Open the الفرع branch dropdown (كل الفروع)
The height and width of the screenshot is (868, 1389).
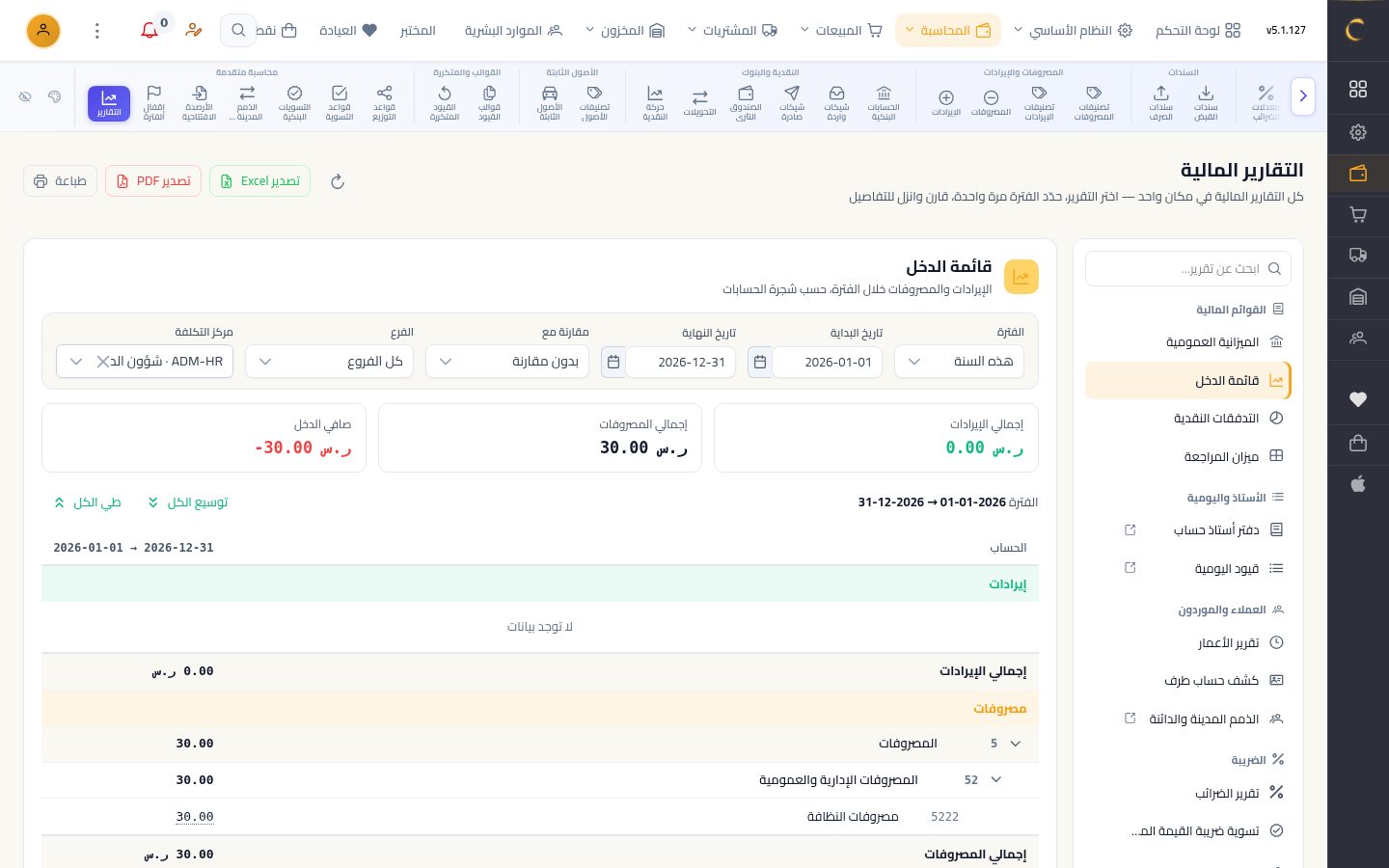[329, 362]
